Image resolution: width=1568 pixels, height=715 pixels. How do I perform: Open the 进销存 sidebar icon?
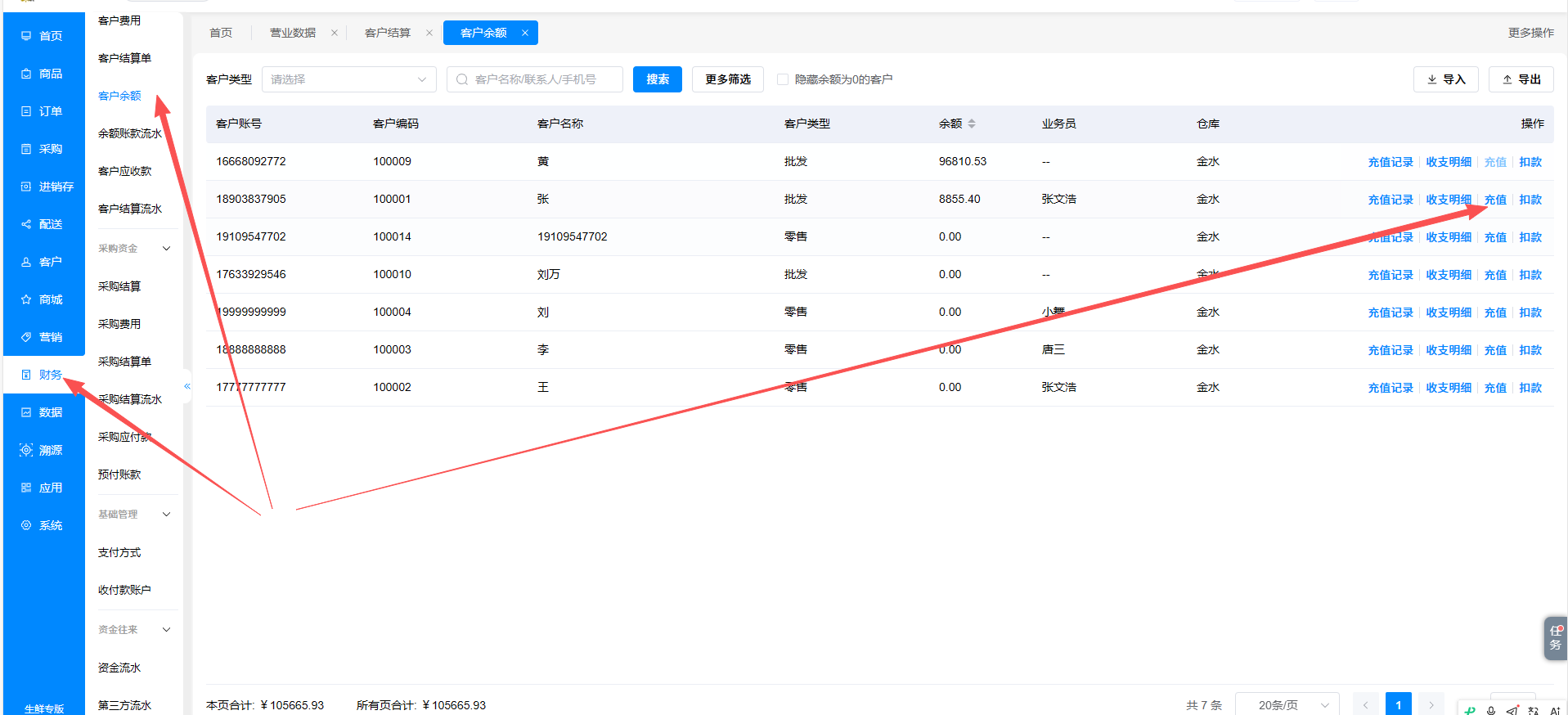(26, 187)
